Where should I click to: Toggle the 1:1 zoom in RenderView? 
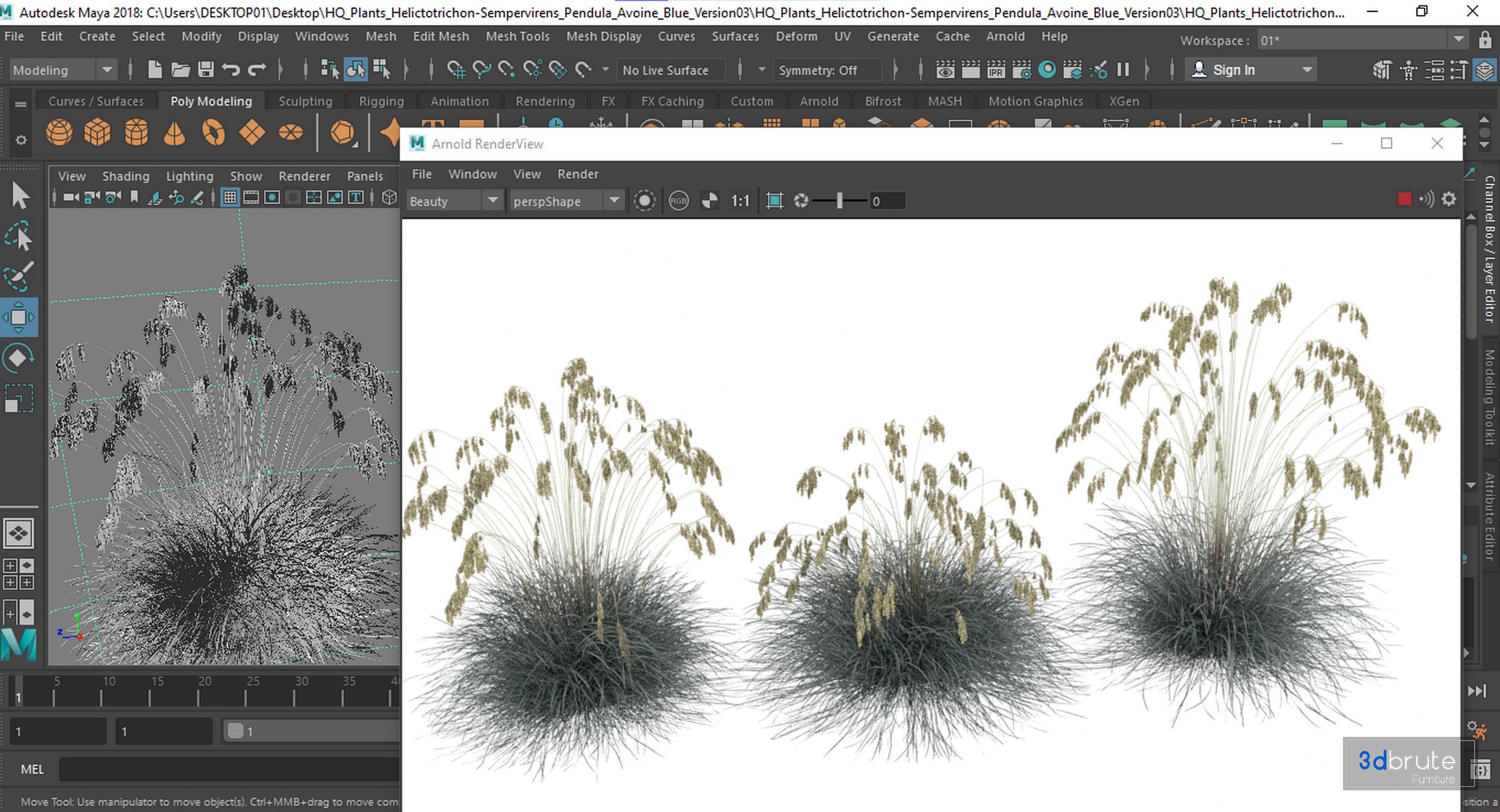(x=740, y=201)
